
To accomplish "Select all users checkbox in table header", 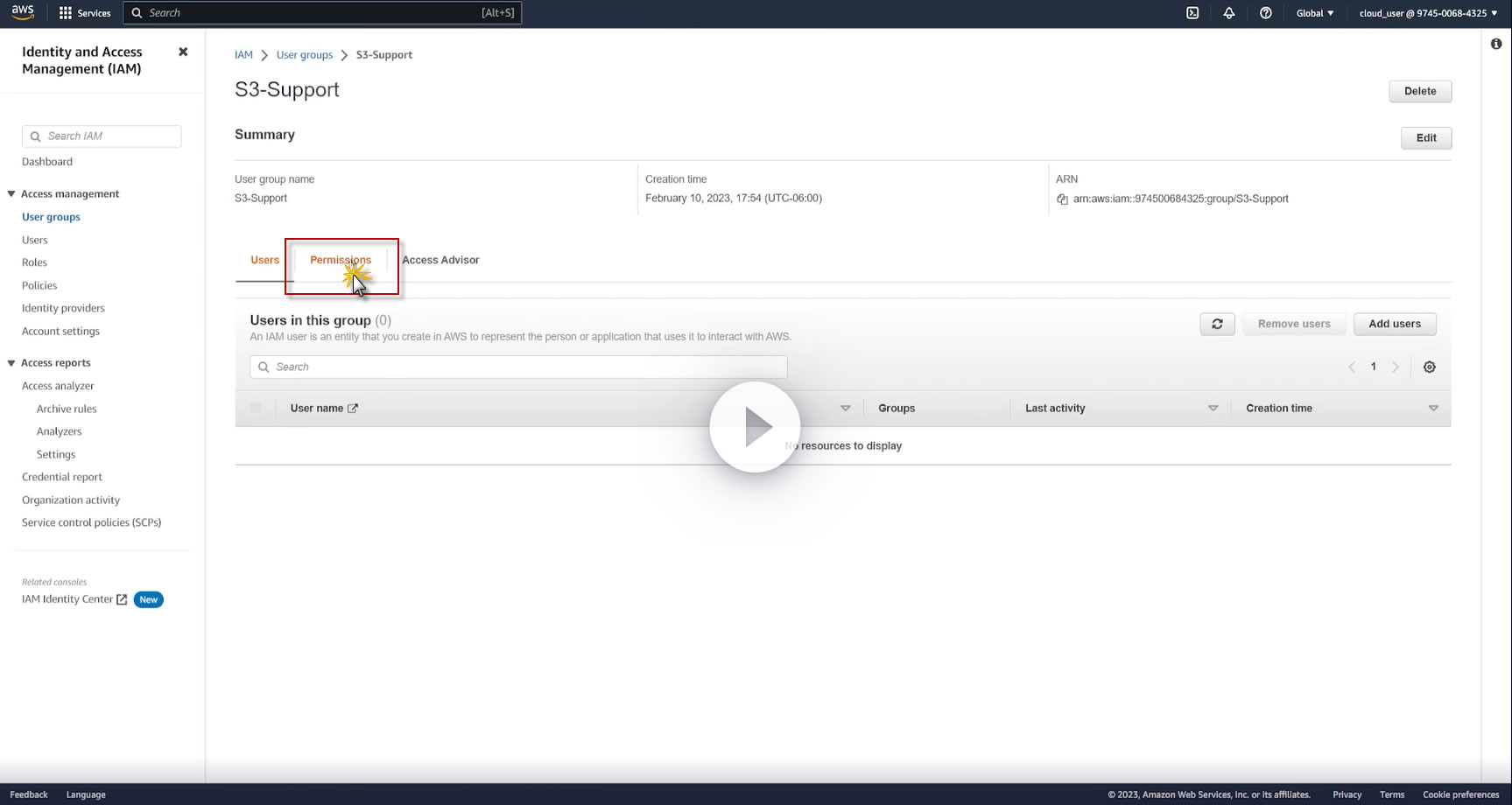I will point(256,408).
